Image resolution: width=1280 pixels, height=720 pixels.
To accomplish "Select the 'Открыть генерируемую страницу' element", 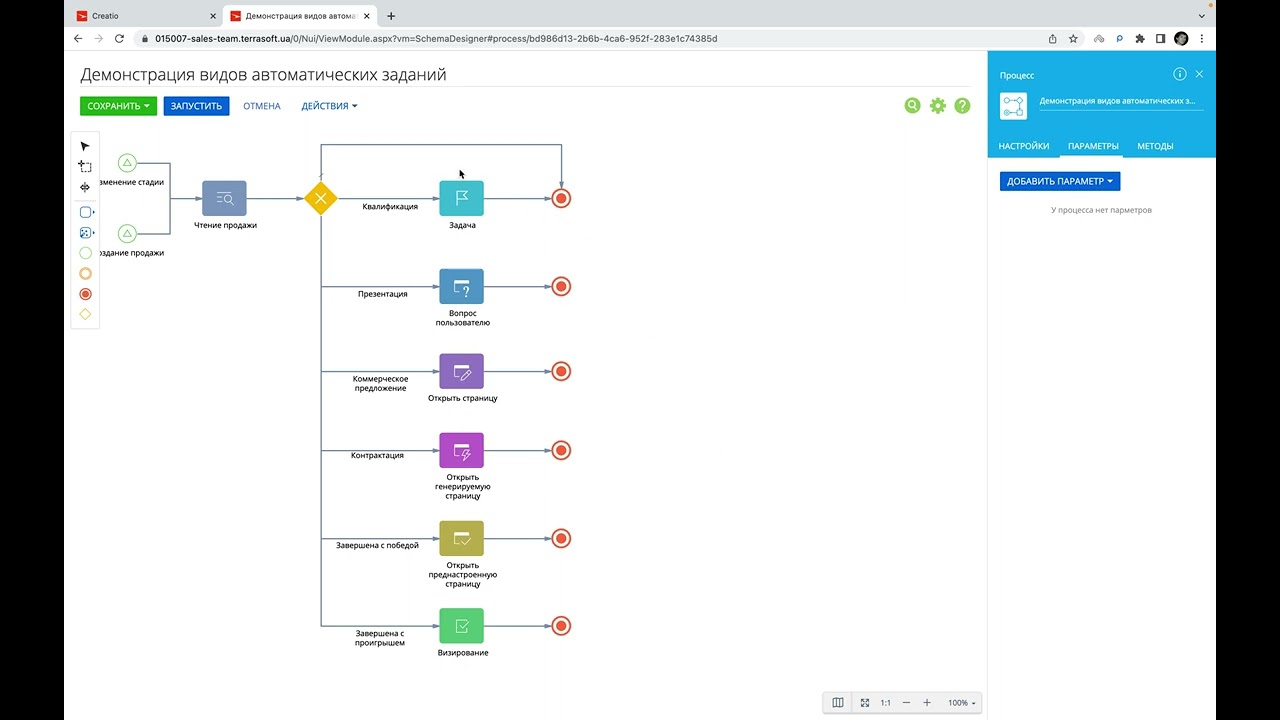I will 461,450.
